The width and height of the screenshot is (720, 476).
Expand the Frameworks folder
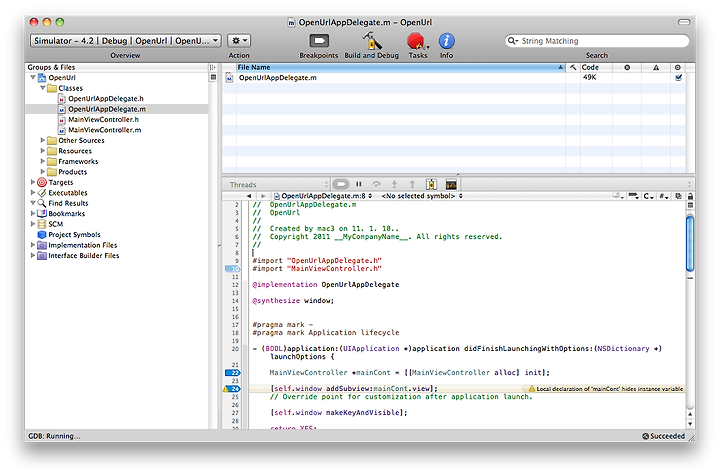tap(43, 161)
